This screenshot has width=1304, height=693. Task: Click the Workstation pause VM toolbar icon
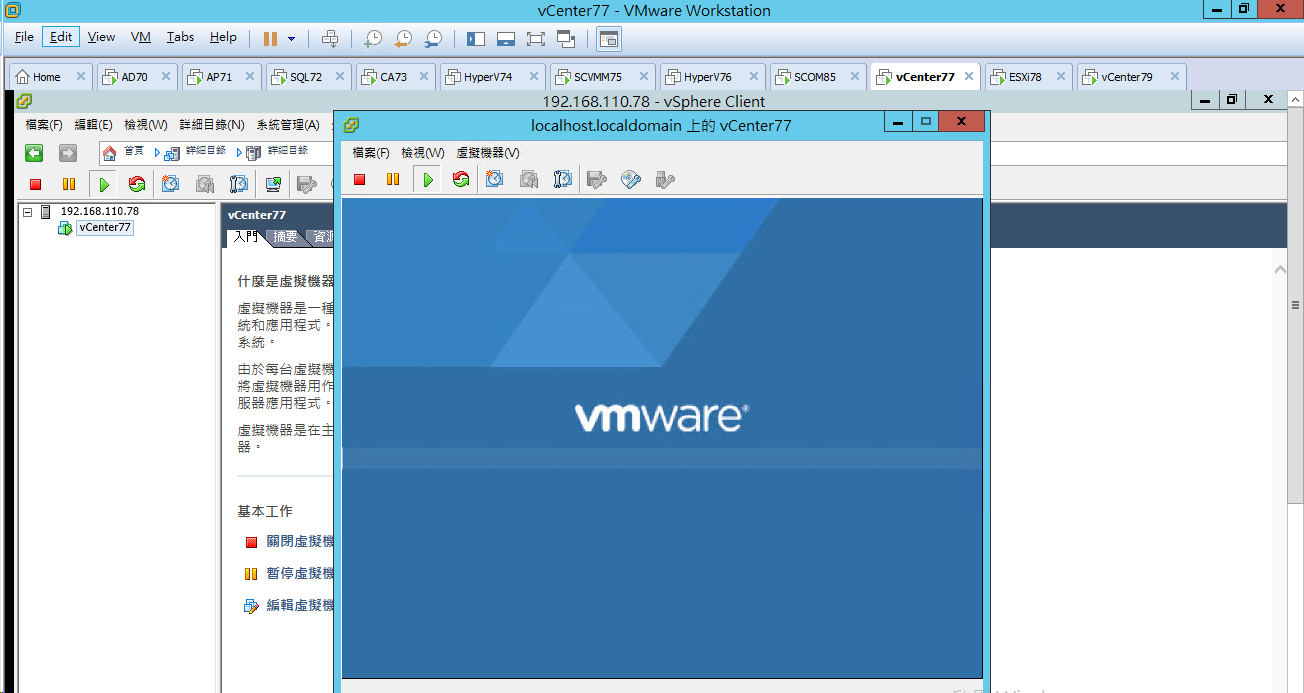click(270, 38)
